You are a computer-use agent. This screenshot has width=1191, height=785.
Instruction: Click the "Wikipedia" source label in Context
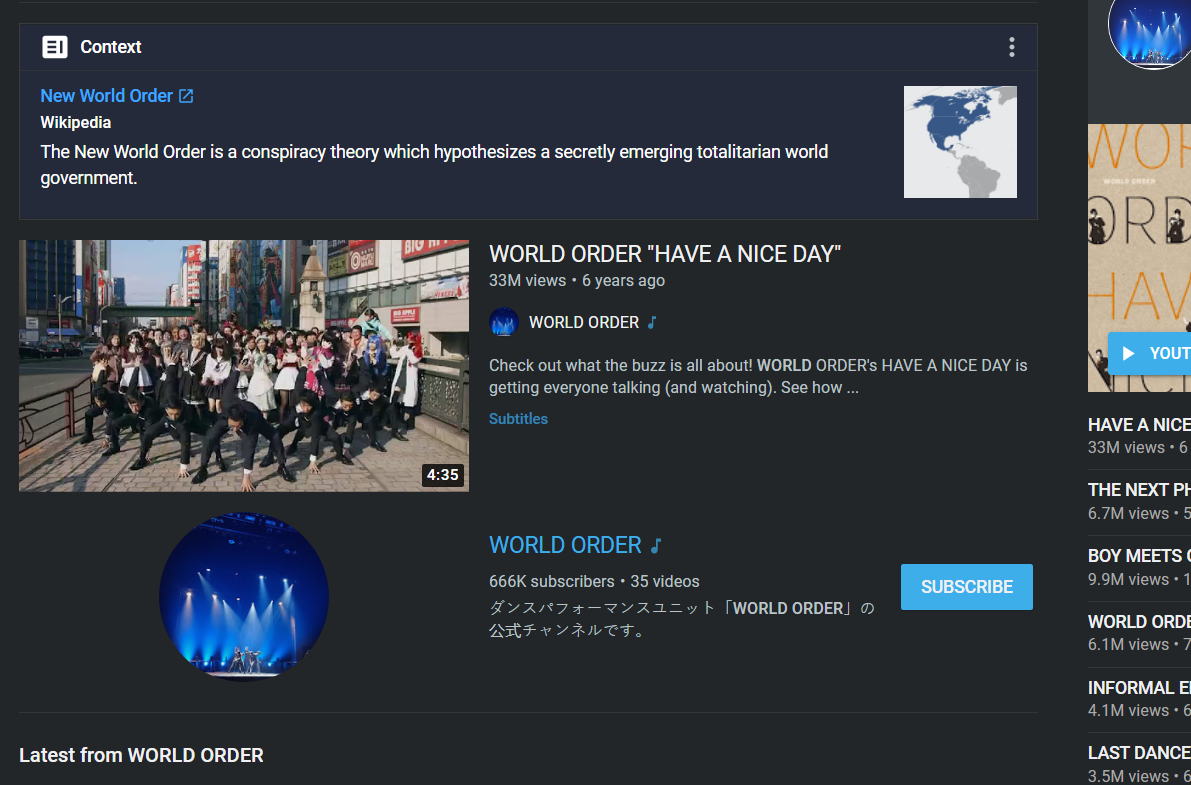(x=75, y=122)
